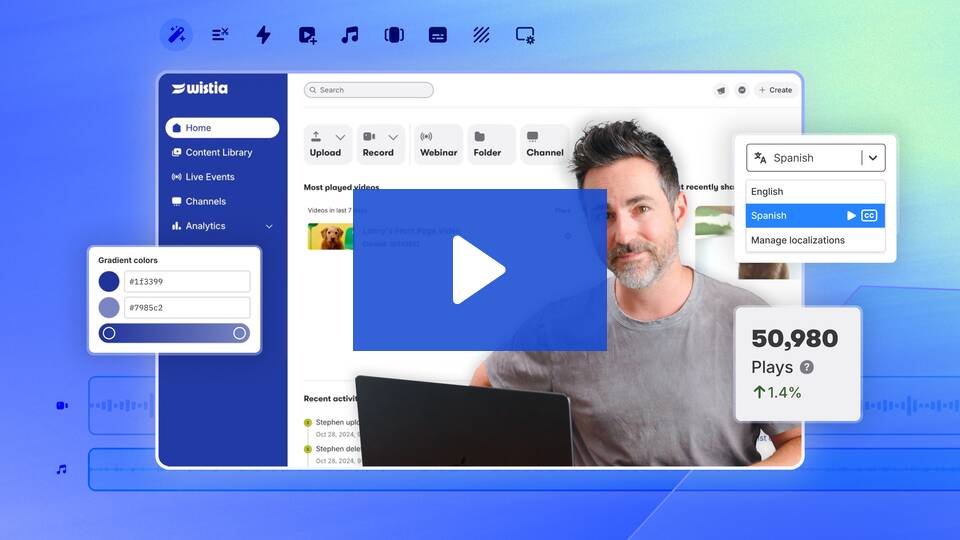Click the Webinar button
The image size is (960, 540).
tap(438, 144)
